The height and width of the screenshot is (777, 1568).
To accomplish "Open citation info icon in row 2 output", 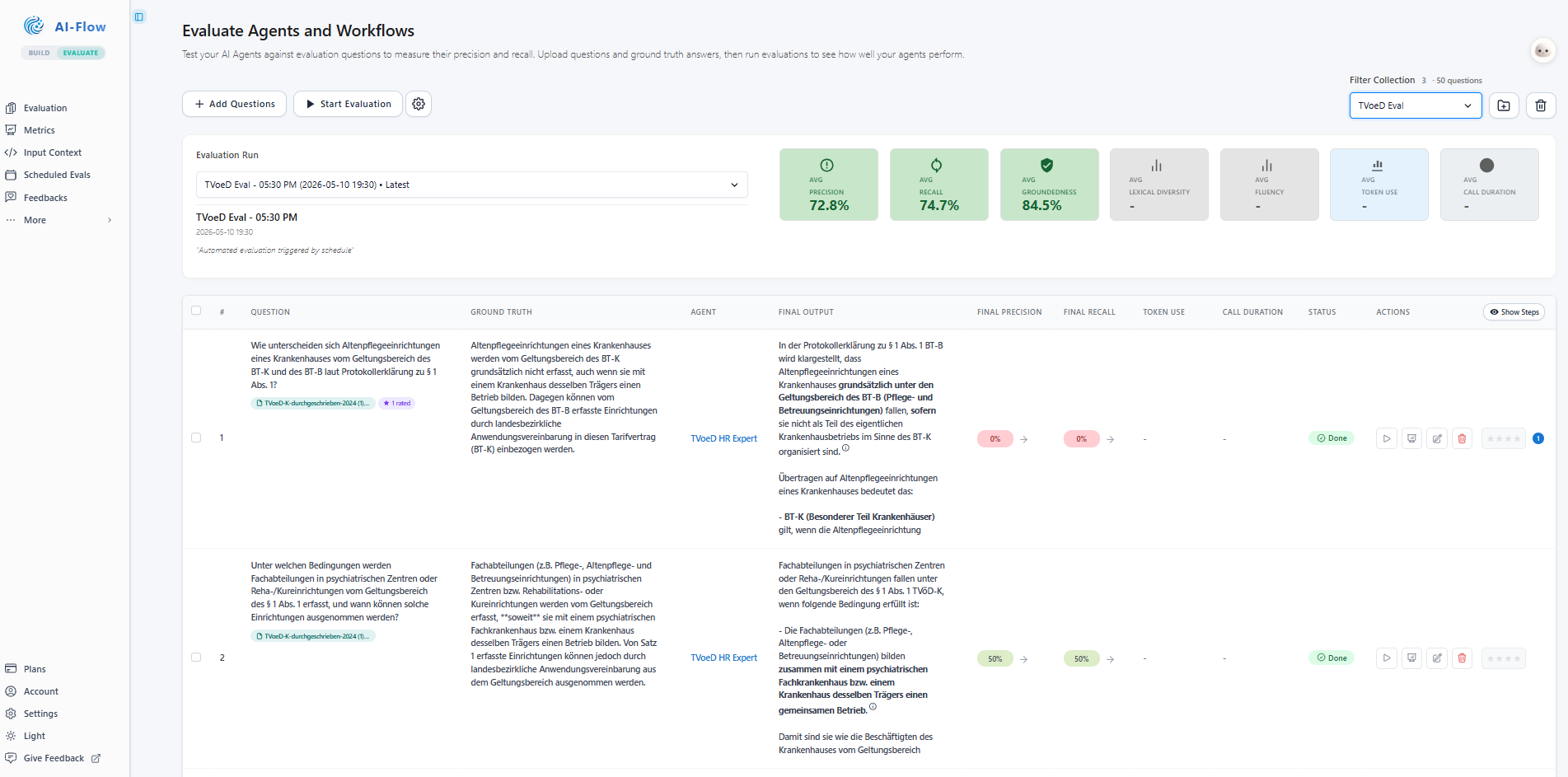I will click(x=873, y=707).
